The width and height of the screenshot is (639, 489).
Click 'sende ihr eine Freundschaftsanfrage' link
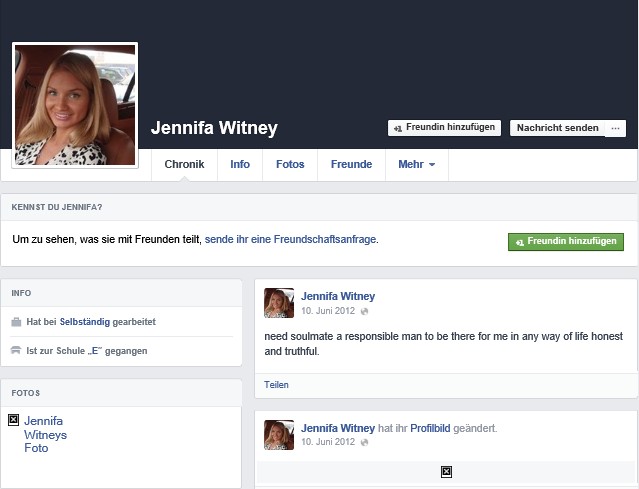tap(290, 239)
